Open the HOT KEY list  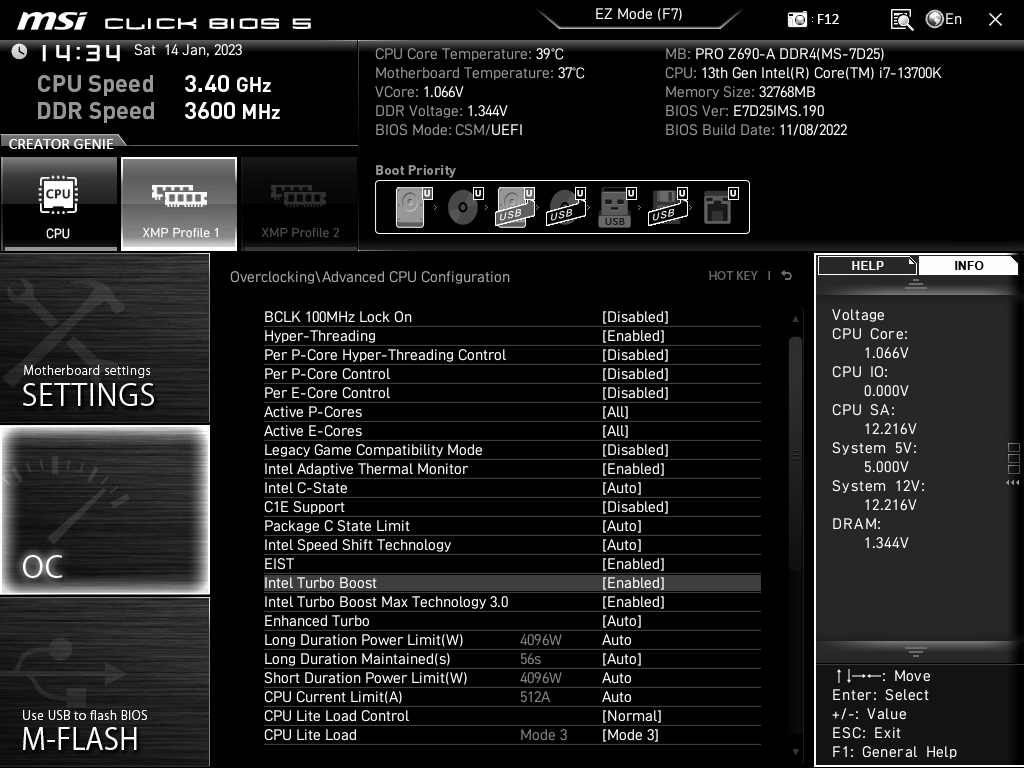(733, 276)
